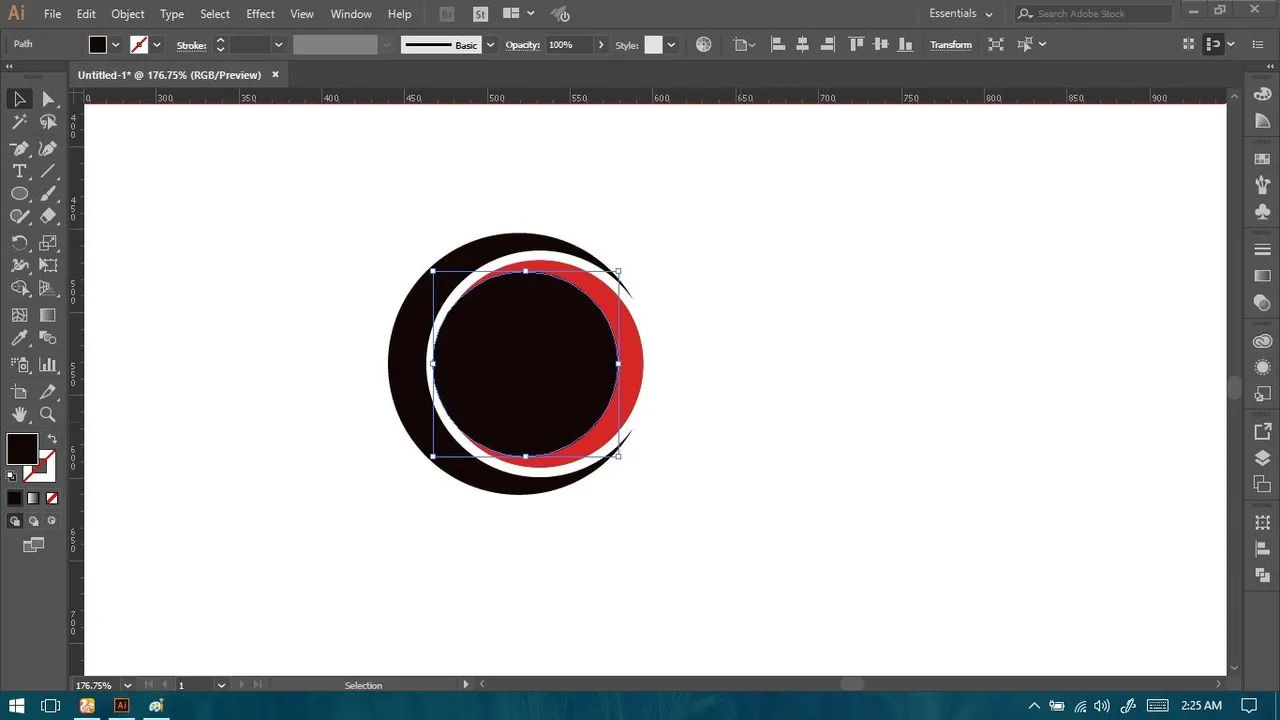Open the Object menu
The image size is (1280, 720).
tap(128, 14)
